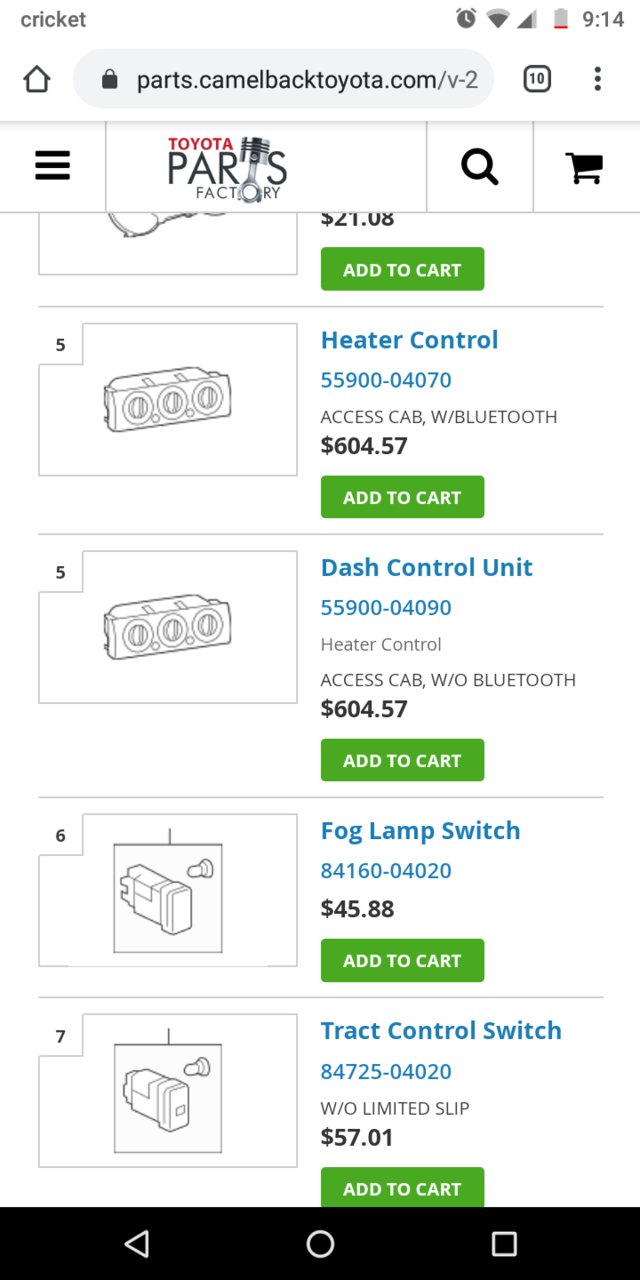Image resolution: width=640 pixels, height=1280 pixels.
Task: Add Dash Control Unit to cart
Action: pos(402,760)
